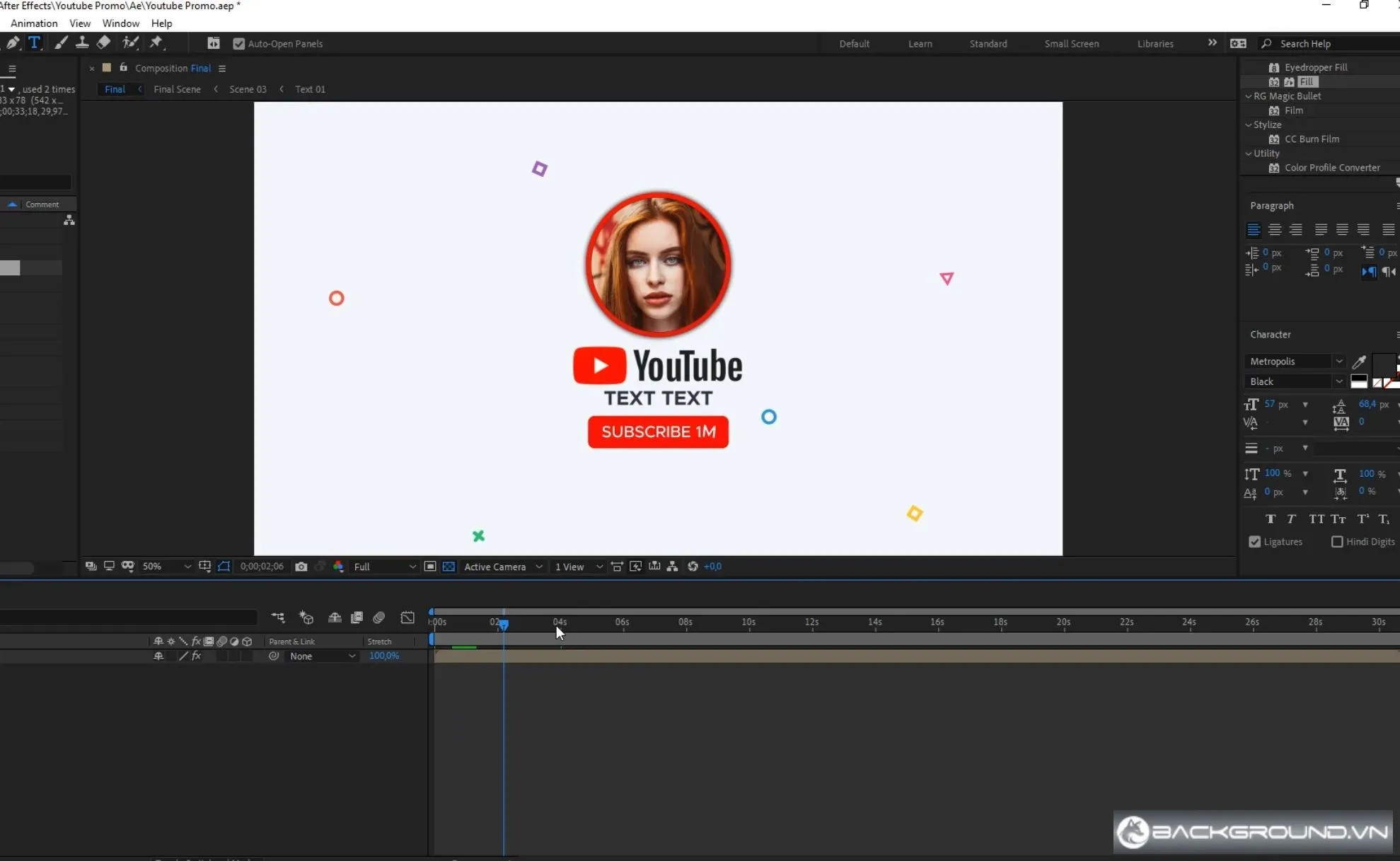Select the Puppet Pin tool
The image size is (1400, 861).
[156, 43]
